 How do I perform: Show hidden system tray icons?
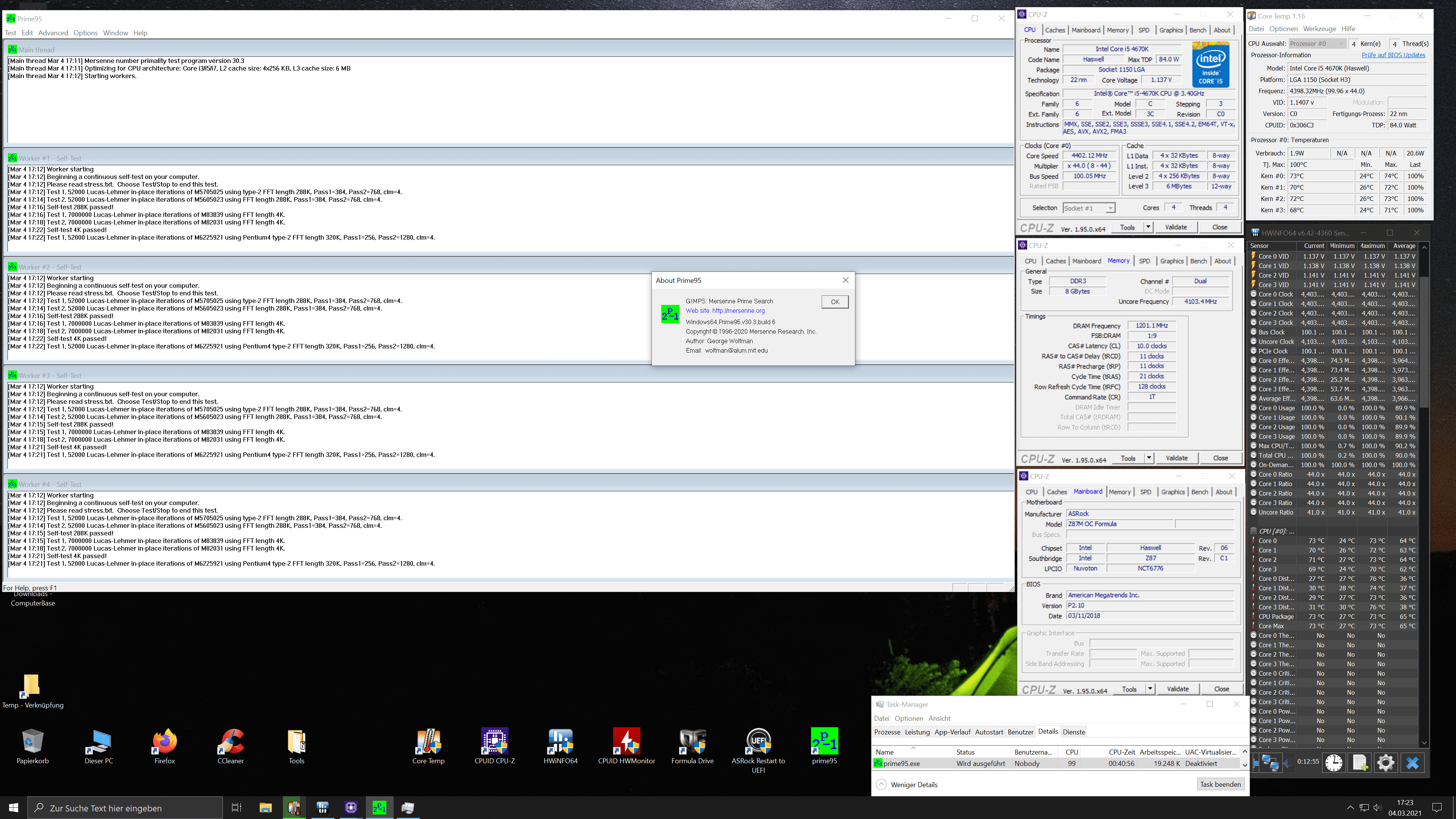[1350, 808]
